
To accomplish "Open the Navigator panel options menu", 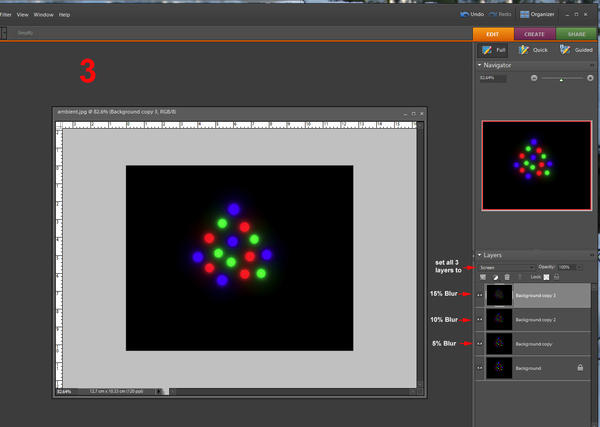I will tap(592, 65).
